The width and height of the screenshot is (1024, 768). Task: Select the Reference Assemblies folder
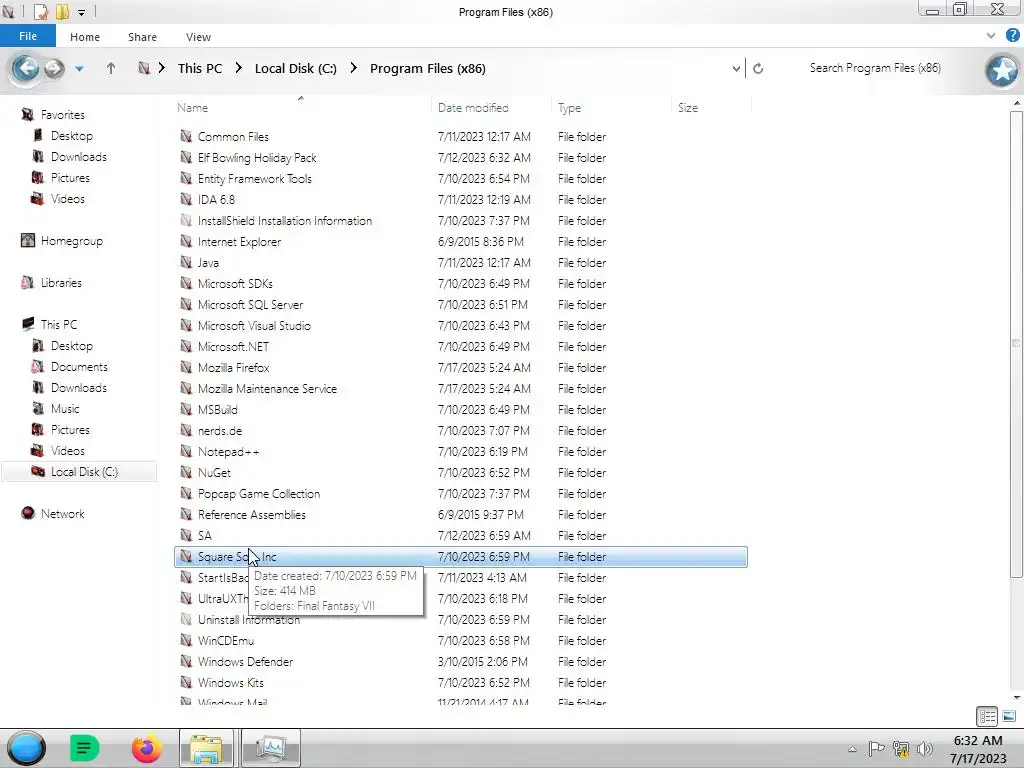251,515
